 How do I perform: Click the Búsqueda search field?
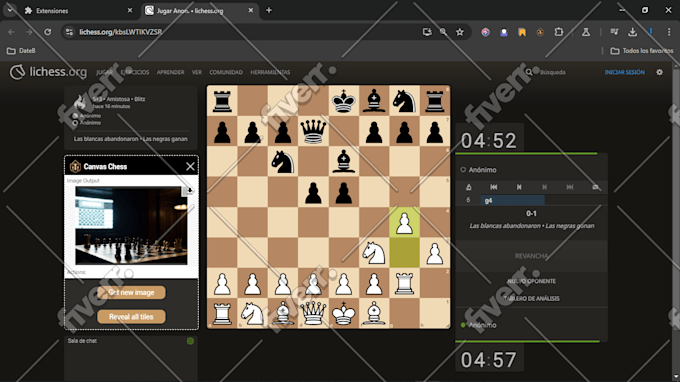553,72
